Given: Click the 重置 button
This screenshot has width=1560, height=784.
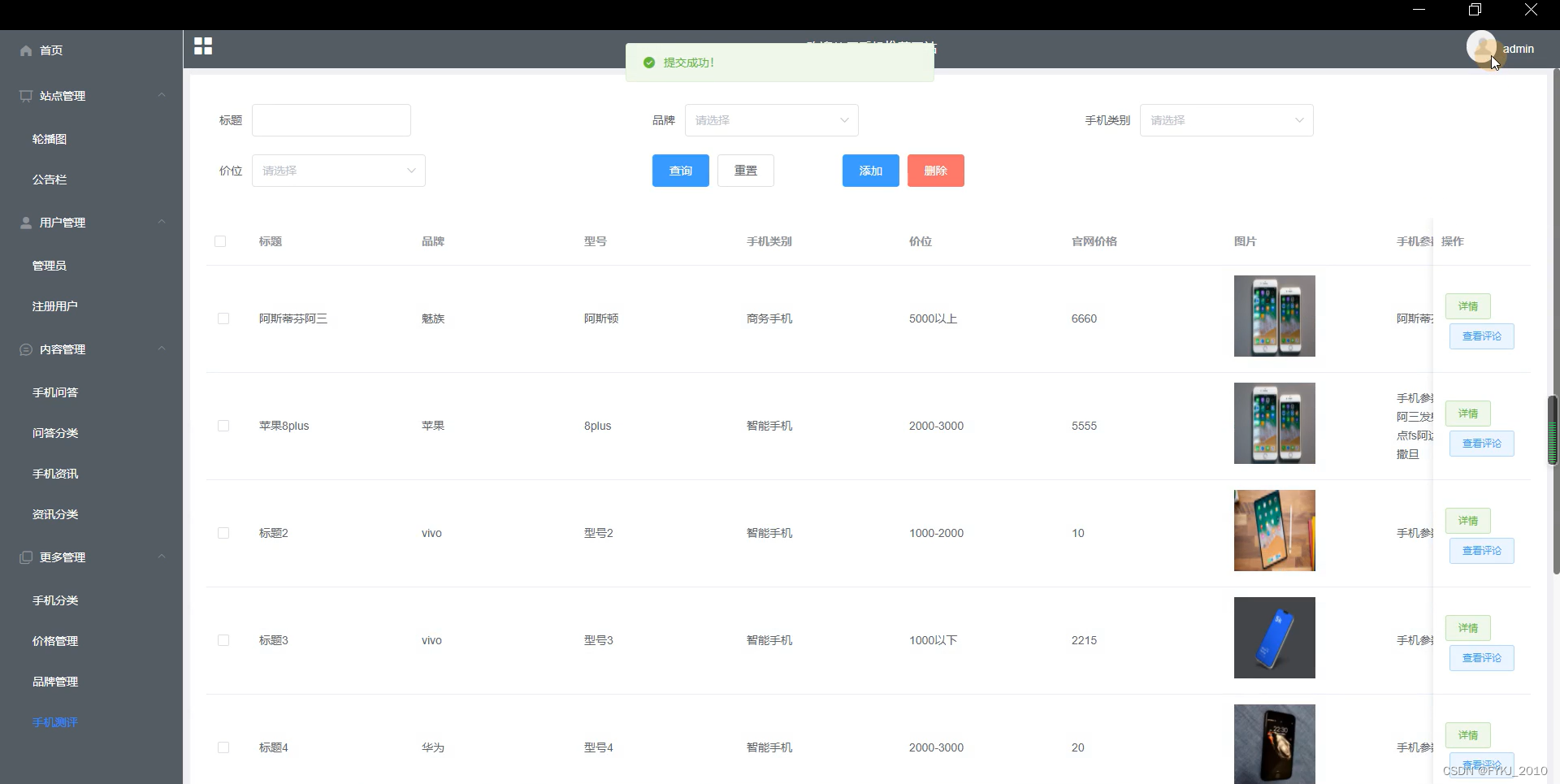Looking at the screenshot, I should [x=746, y=171].
